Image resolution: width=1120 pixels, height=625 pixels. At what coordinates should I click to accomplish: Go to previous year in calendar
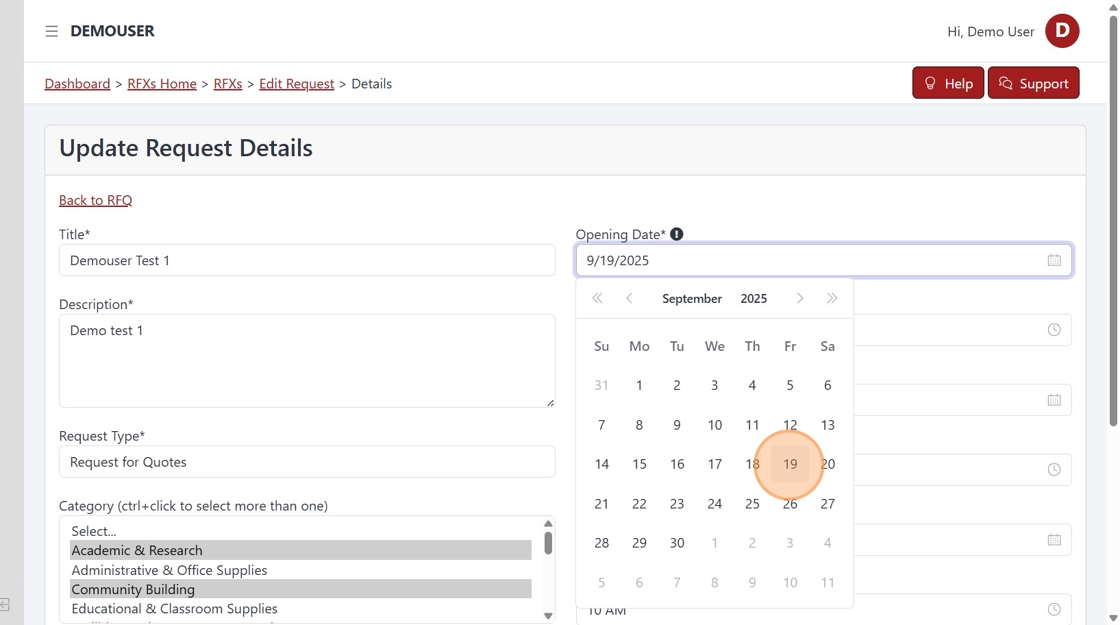pos(597,298)
